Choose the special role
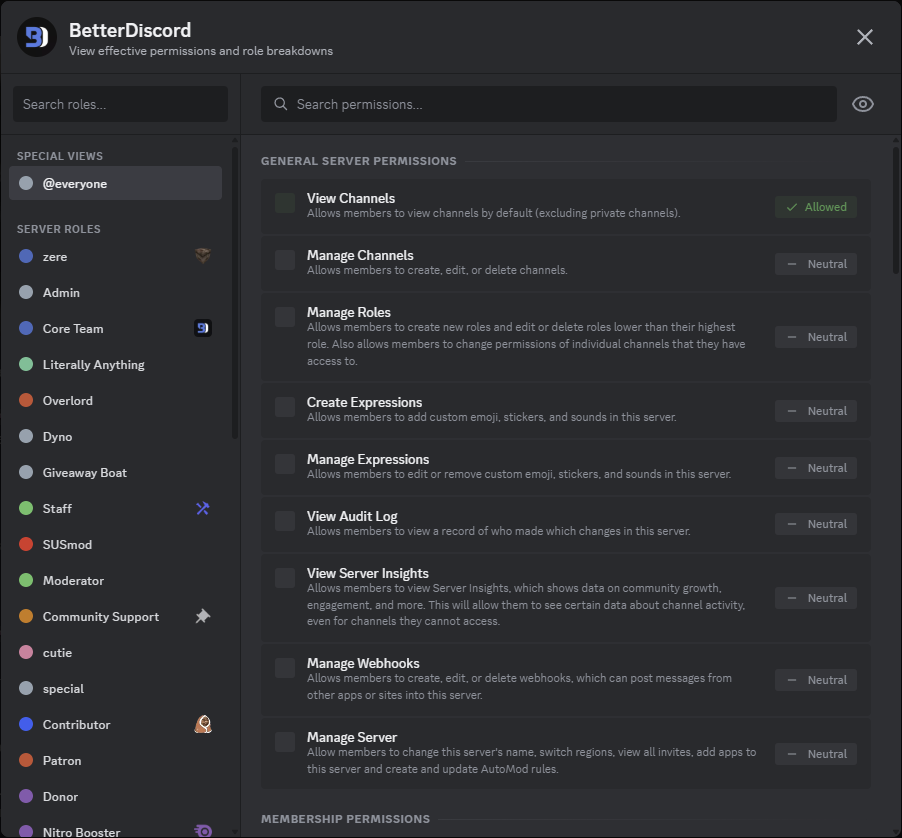The image size is (902, 838). pos(116,688)
